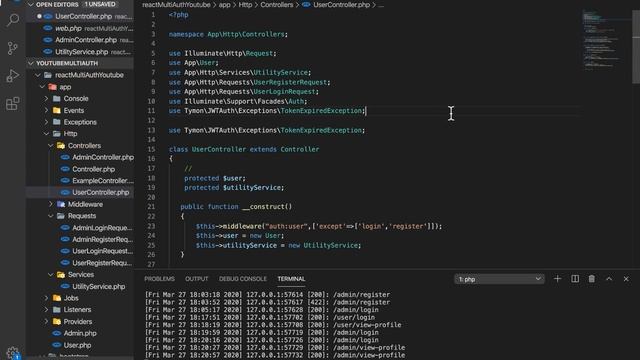Screen dimensions: 640x360
Task: Close the bottom panel
Action: (x=626, y=279)
